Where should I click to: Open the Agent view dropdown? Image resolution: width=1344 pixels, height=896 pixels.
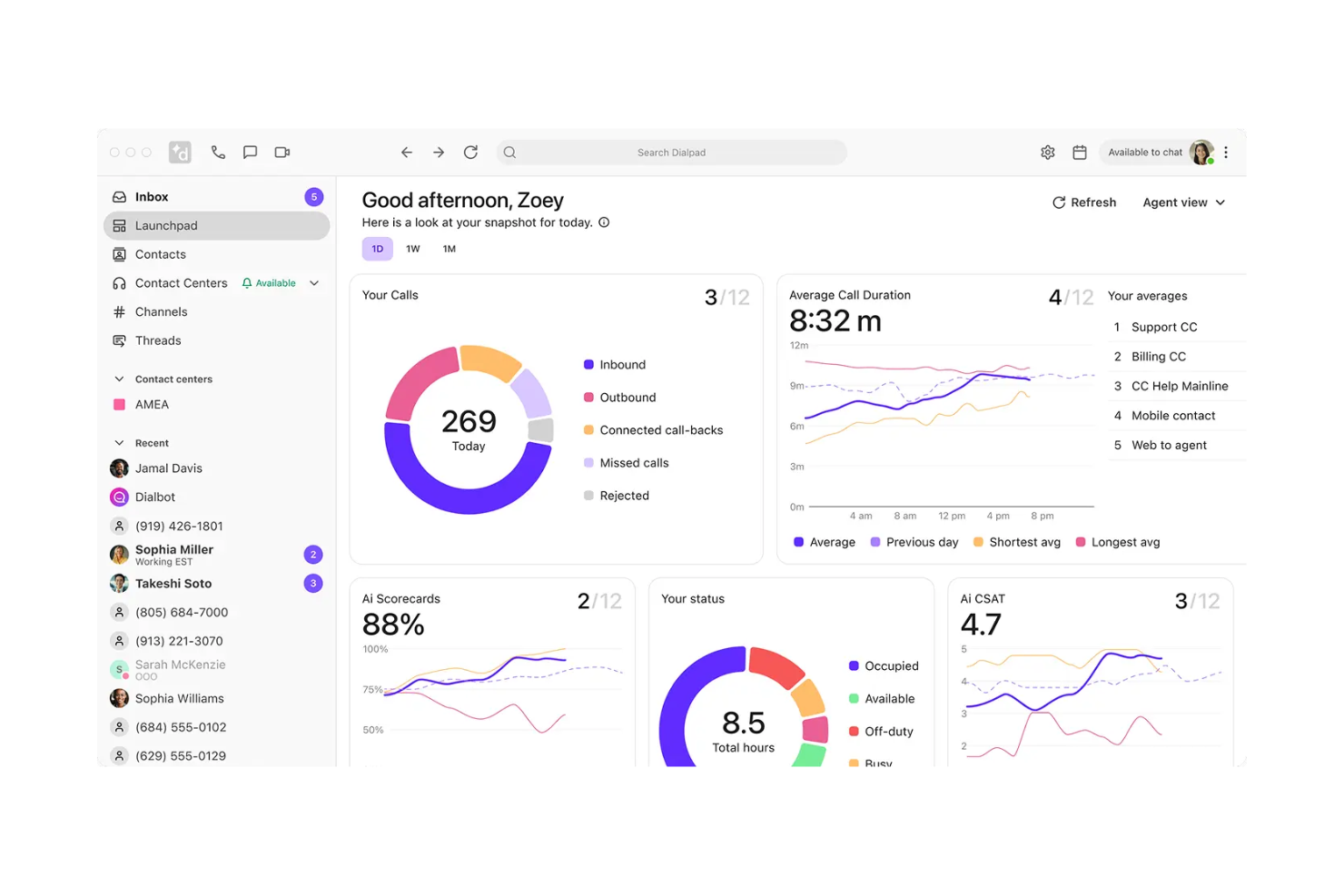[1183, 202]
